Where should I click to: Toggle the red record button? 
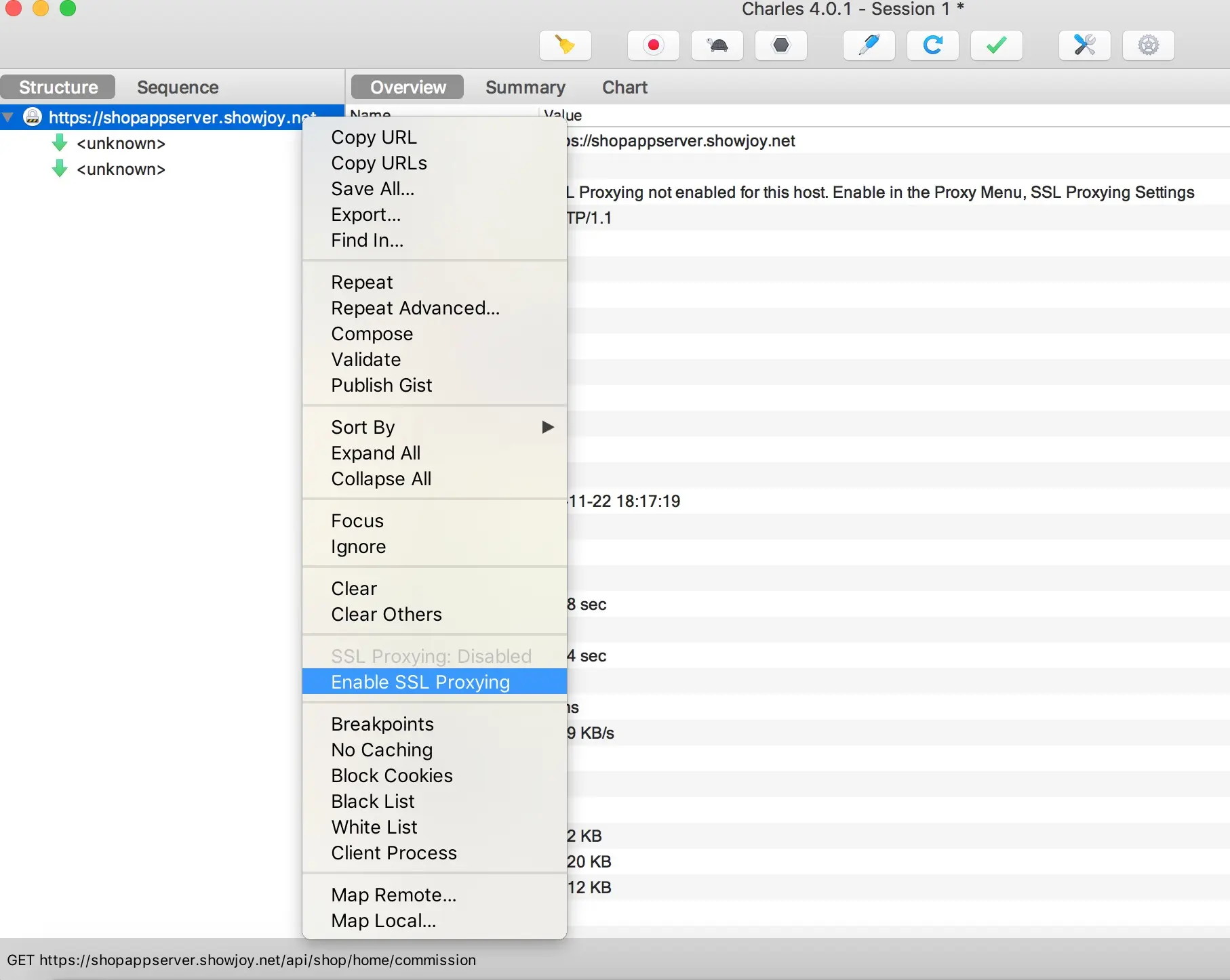[x=653, y=45]
